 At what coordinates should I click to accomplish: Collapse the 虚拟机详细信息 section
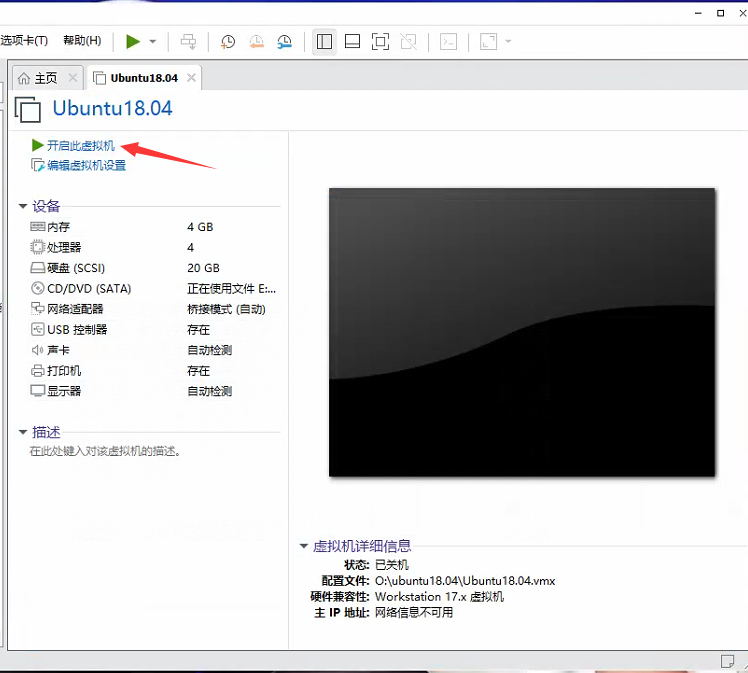coord(304,546)
